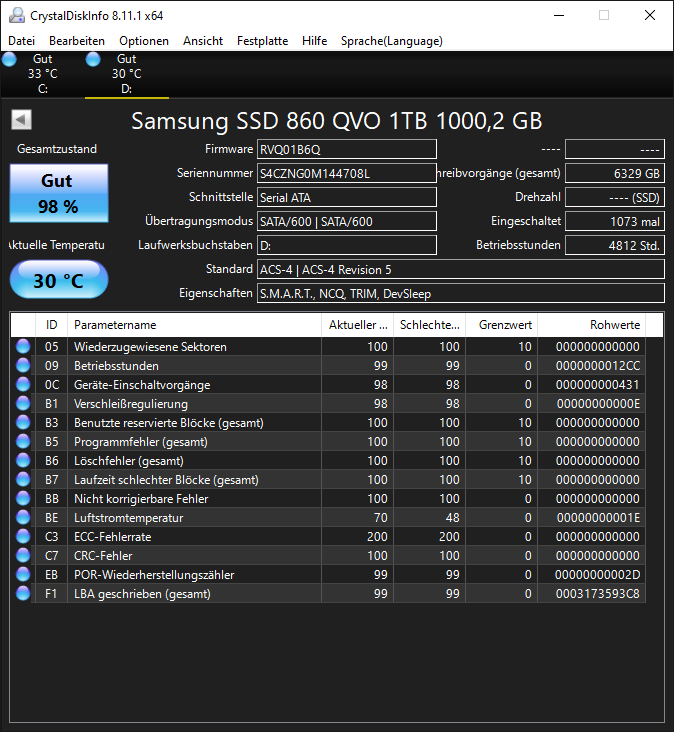Select the CRC-Fehler parameter name
This screenshot has width=674, height=732.
click(103, 556)
